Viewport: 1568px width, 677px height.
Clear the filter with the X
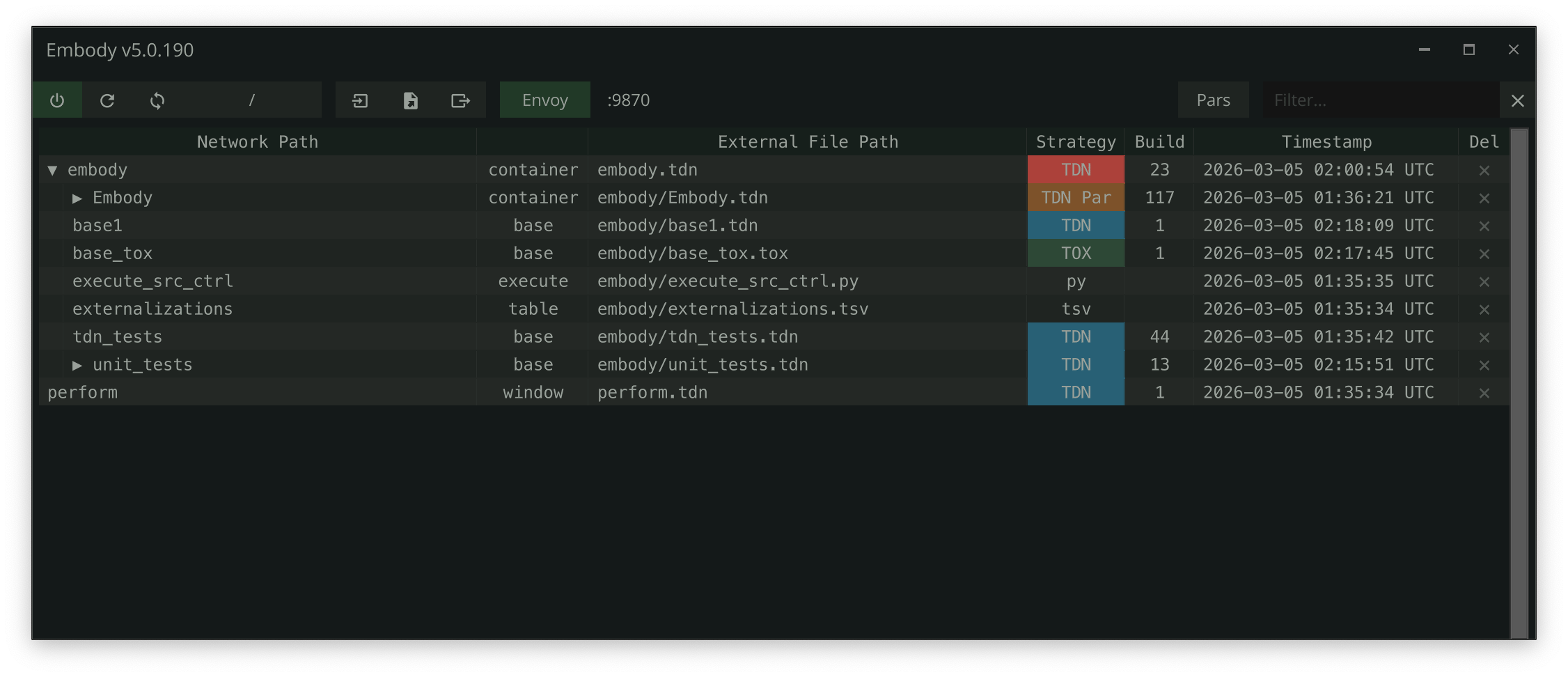point(1518,100)
